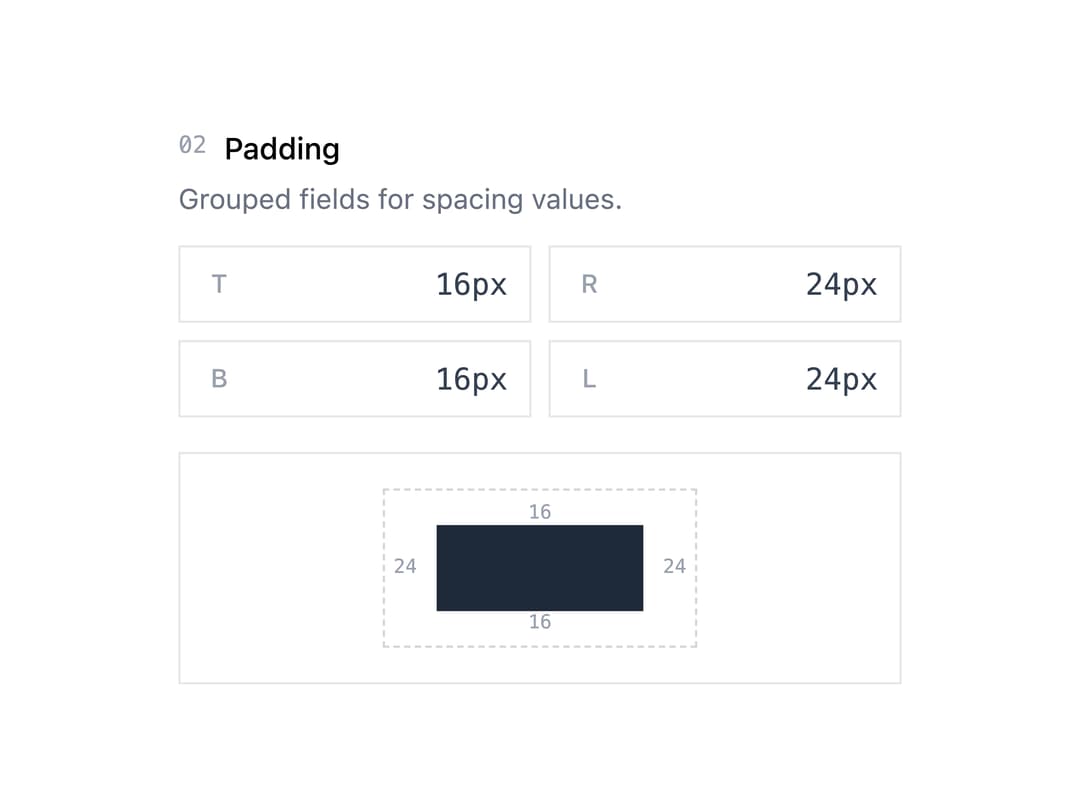Click the R label in the padding group

tap(589, 284)
